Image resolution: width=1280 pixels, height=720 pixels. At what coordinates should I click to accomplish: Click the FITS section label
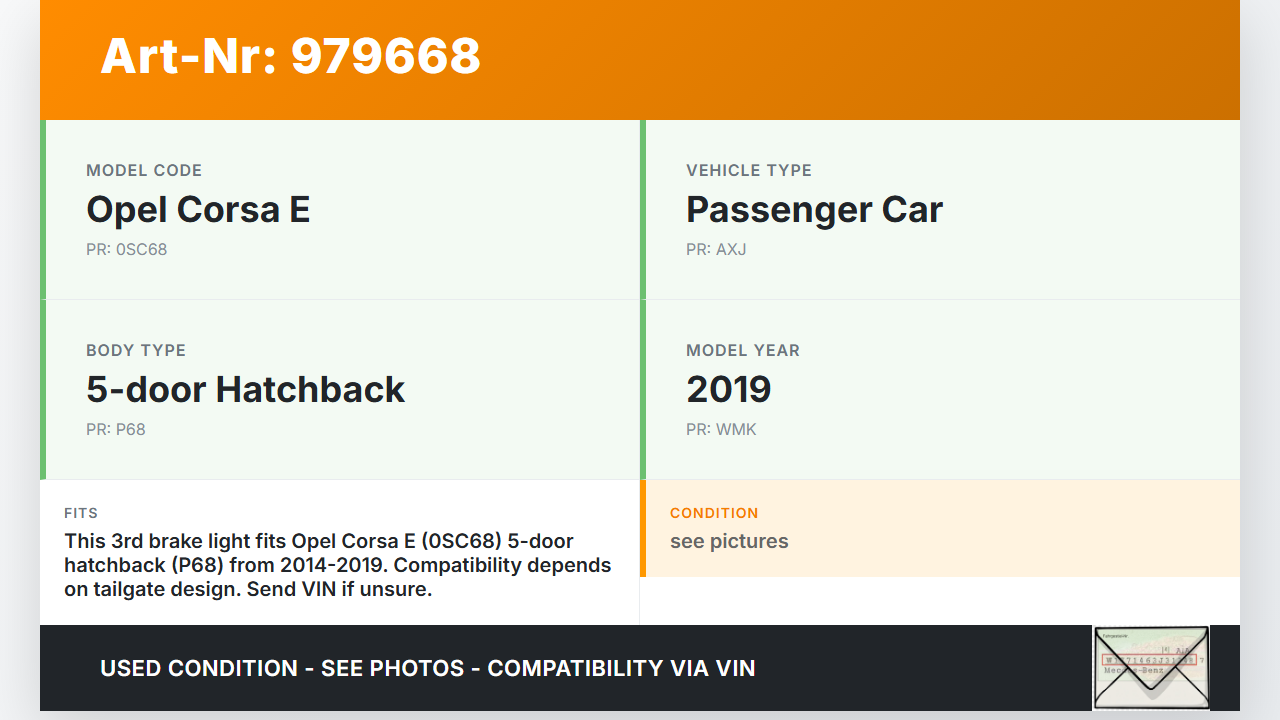pos(81,513)
